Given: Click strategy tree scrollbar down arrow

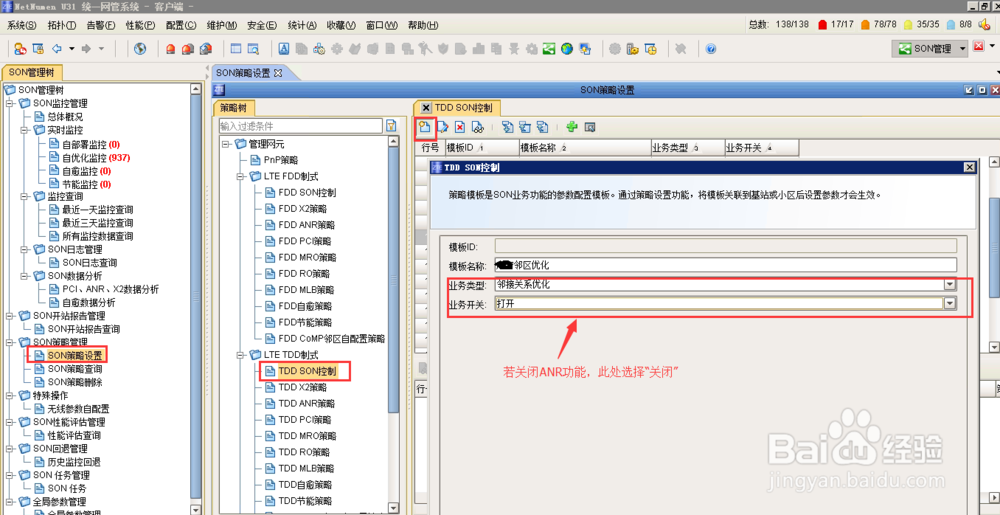Looking at the screenshot, I should tap(393, 508).
